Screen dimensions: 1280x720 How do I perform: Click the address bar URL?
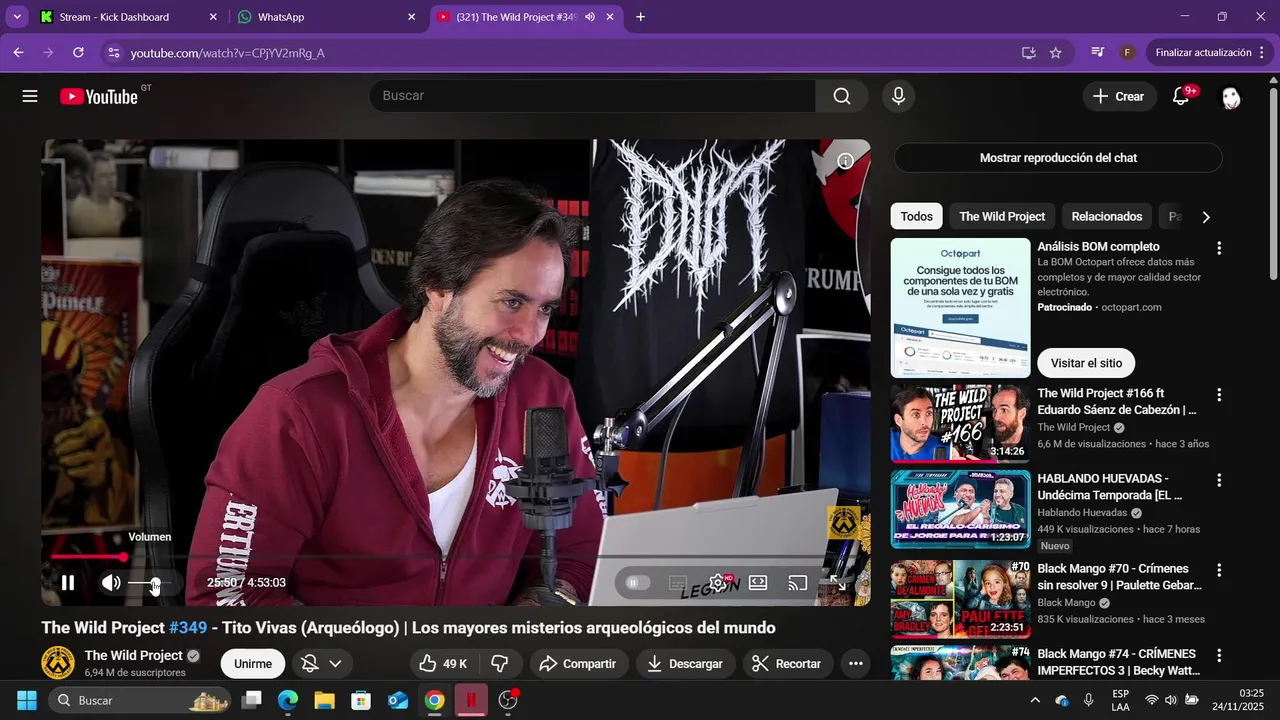[228, 53]
